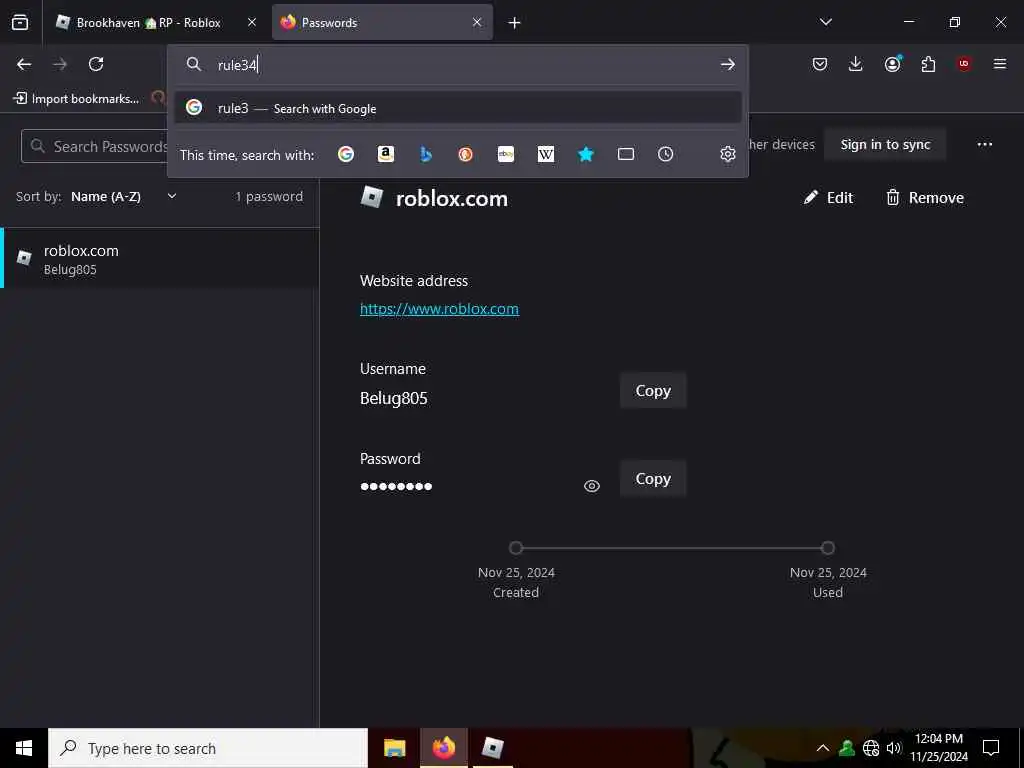Search this time with Bing
The image size is (1024, 768).
(426, 154)
